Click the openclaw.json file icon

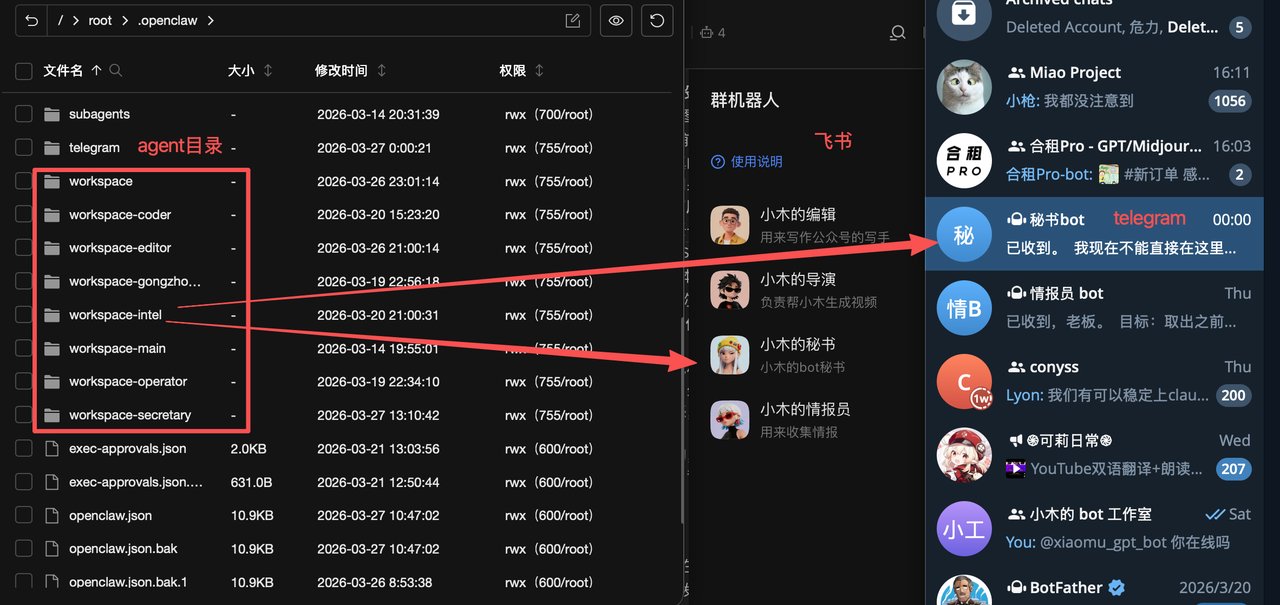(x=52, y=516)
